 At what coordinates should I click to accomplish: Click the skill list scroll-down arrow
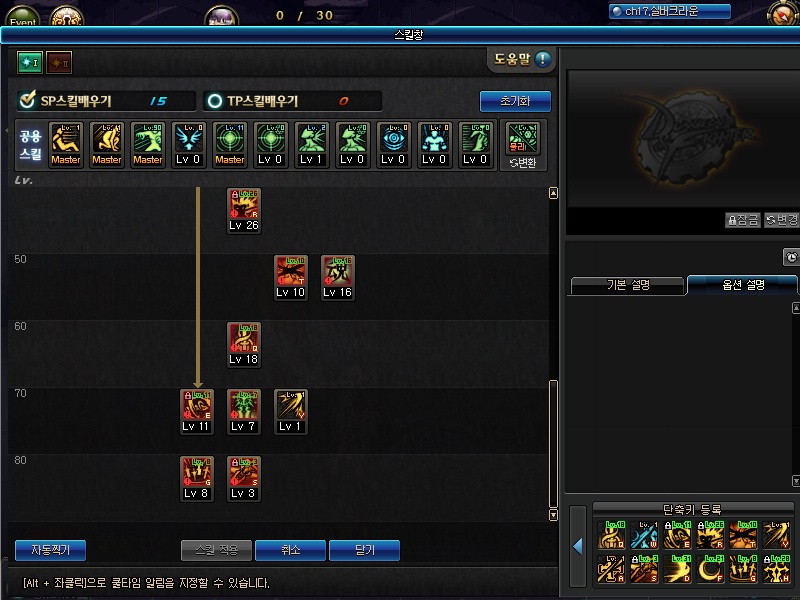[553, 515]
